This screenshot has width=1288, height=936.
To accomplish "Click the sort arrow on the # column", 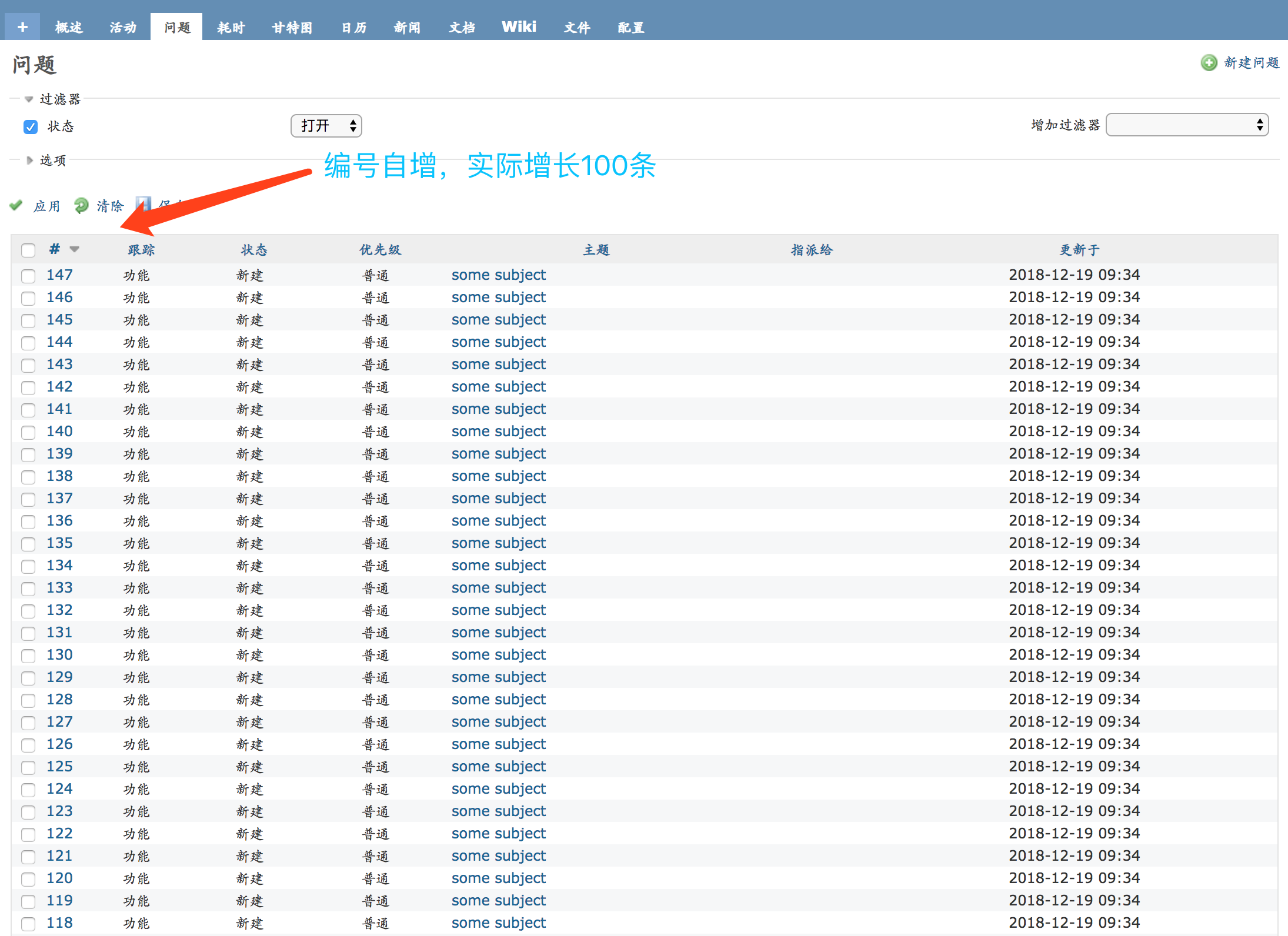I will (x=74, y=249).
